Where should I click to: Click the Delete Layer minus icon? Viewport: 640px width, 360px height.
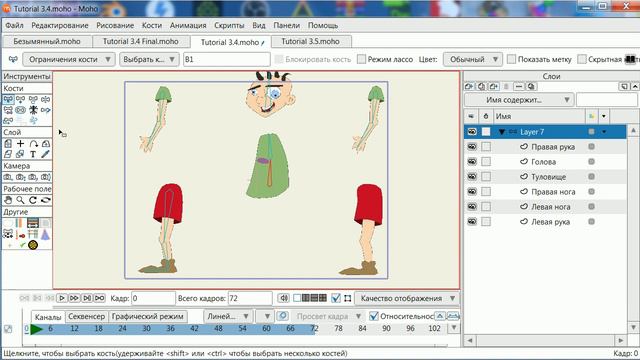point(518,87)
